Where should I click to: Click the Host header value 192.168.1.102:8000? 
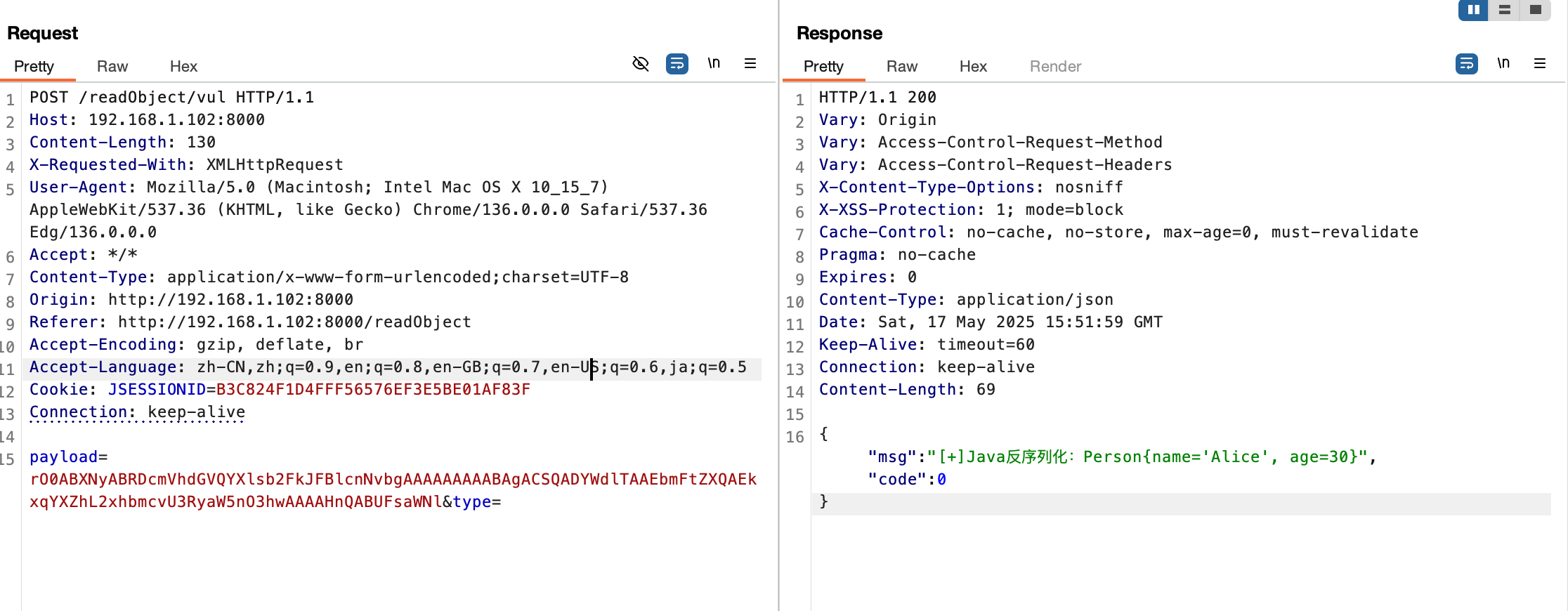(x=176, y=119)
